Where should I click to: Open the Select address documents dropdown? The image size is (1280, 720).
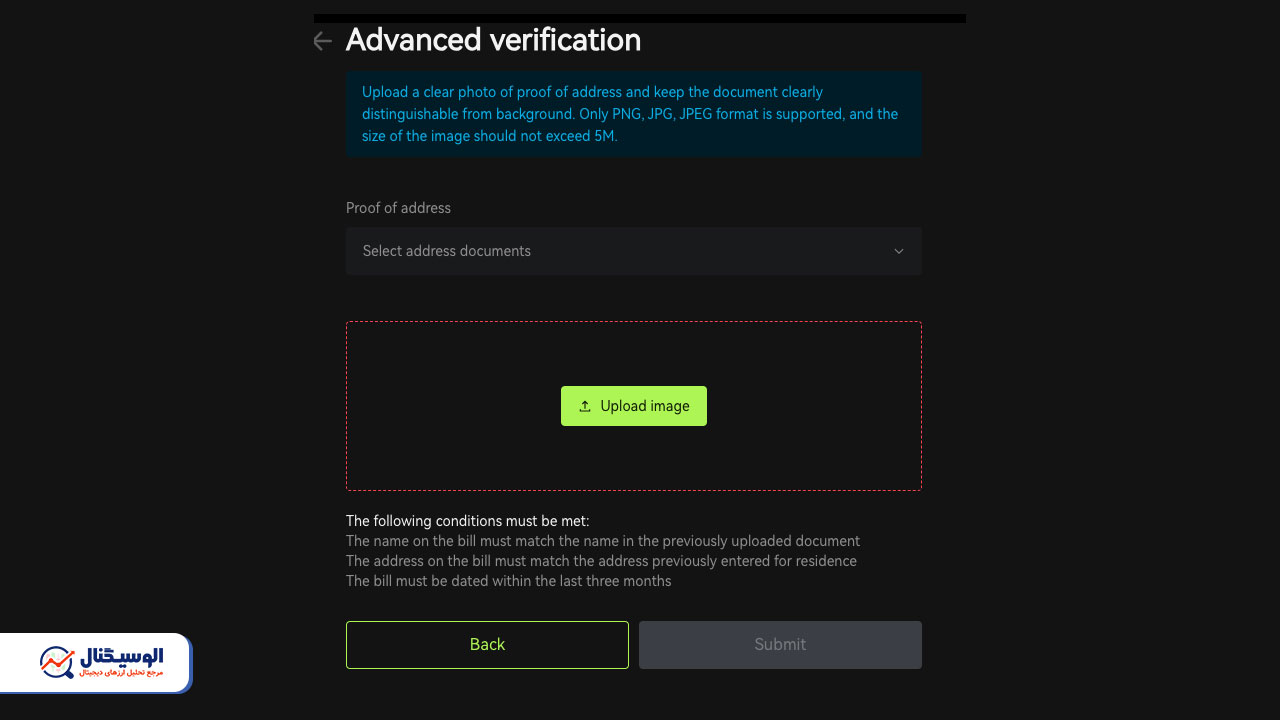634,251
